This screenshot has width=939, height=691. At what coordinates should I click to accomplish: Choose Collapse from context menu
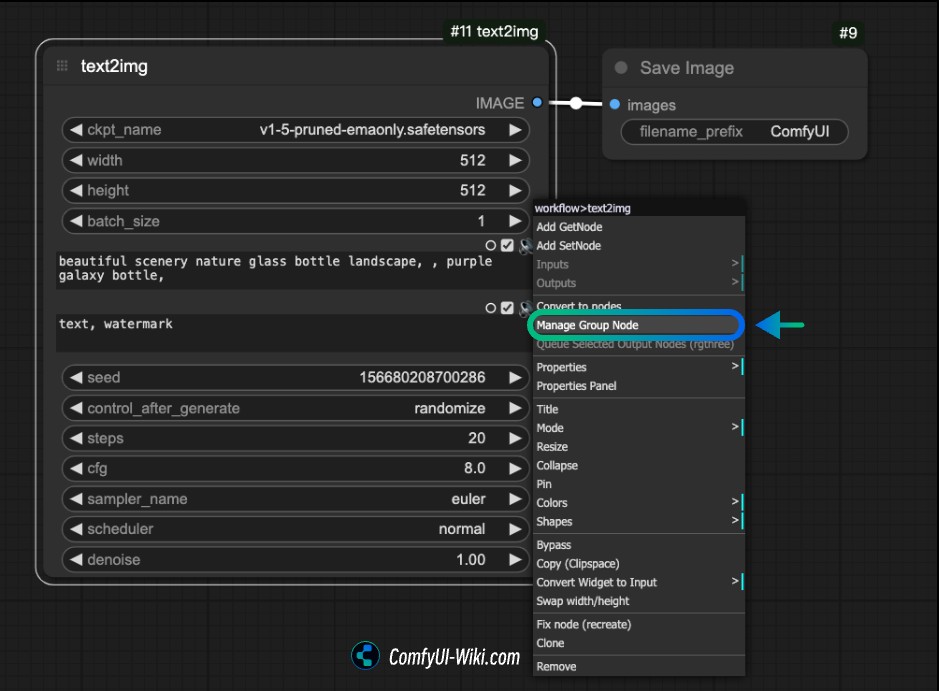click(x=639, y=465)
